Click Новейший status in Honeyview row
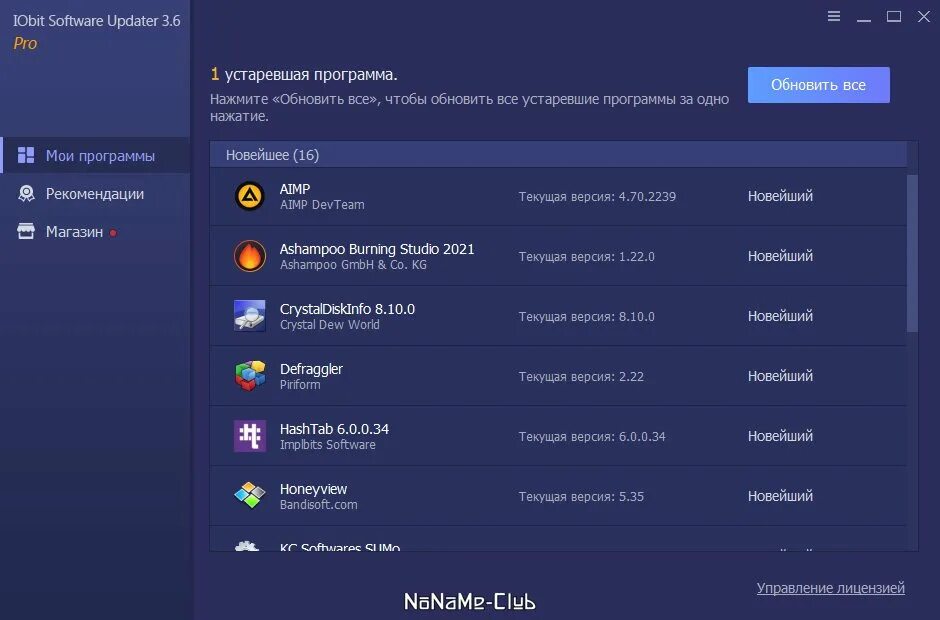Screen dimensions: 940x620 click(780, 496)
